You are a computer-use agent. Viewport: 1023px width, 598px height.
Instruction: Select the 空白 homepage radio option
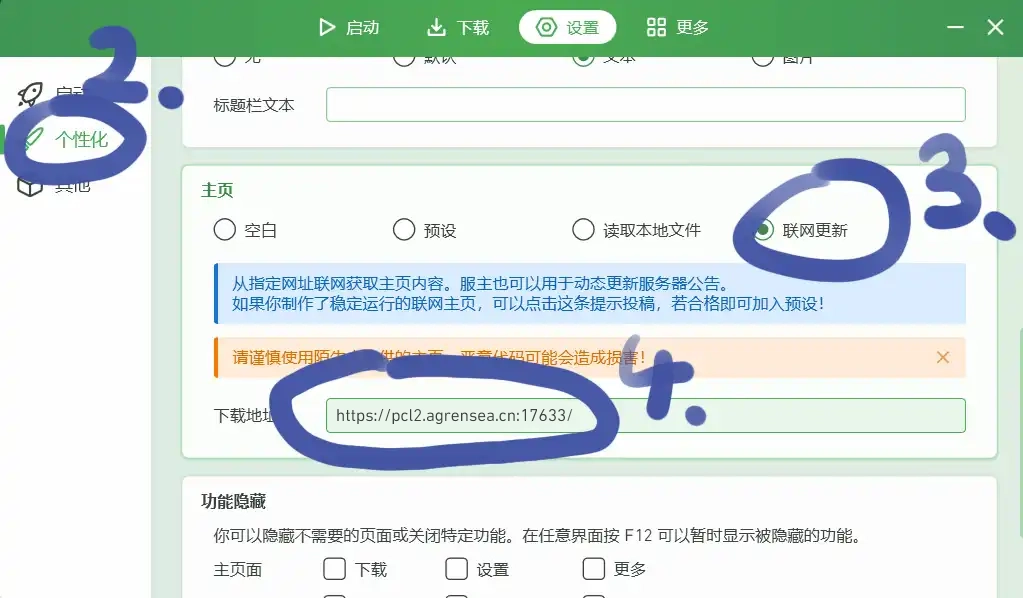tap(225, 230)
